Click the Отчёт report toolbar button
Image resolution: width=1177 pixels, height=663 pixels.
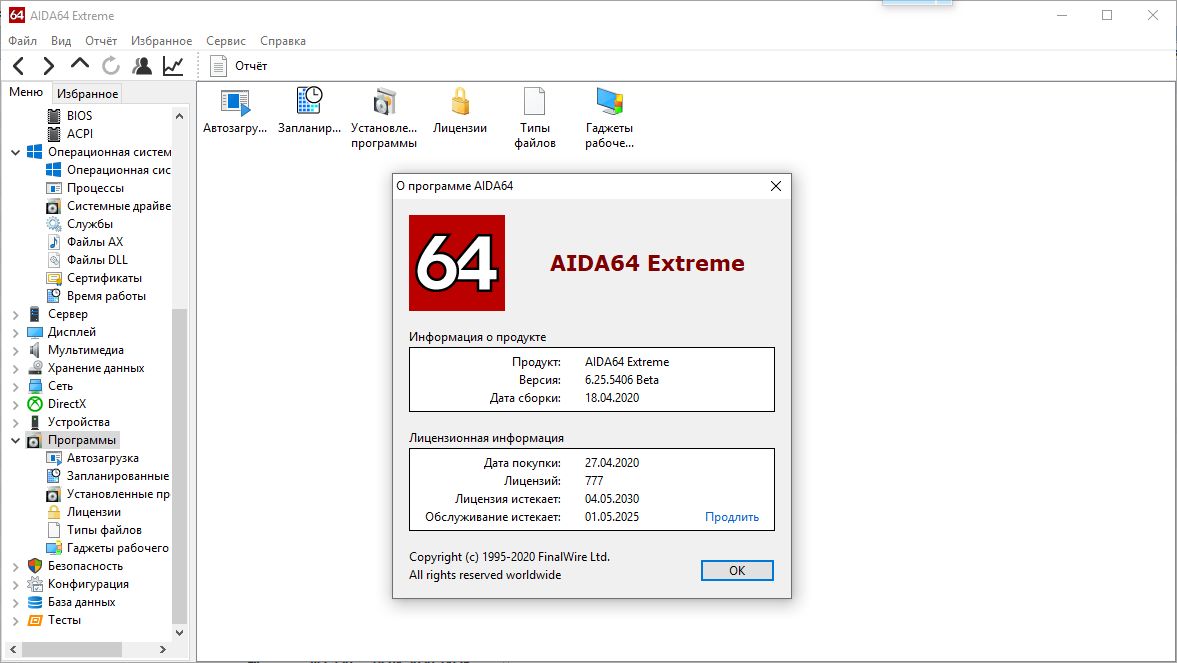(x=239, y=66)
